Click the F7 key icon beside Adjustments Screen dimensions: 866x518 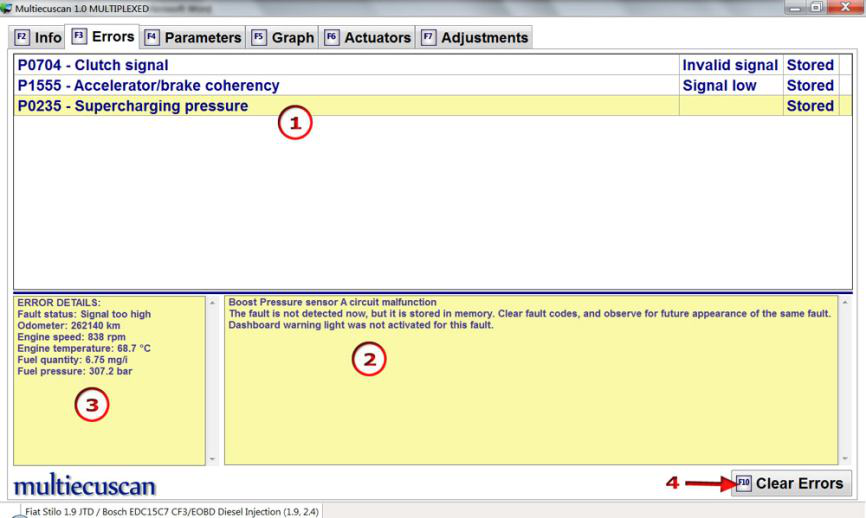428,38
